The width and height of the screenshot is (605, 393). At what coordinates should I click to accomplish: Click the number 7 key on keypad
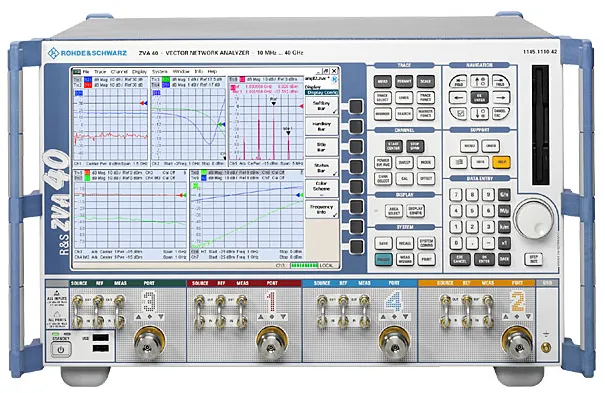(x=456, y=194)
